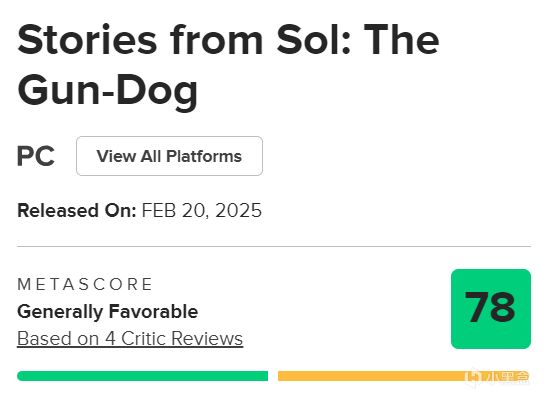The height and width of the screenshot is (398, 546).
Task: Click the Released On label
Action: tap(77, 210)
